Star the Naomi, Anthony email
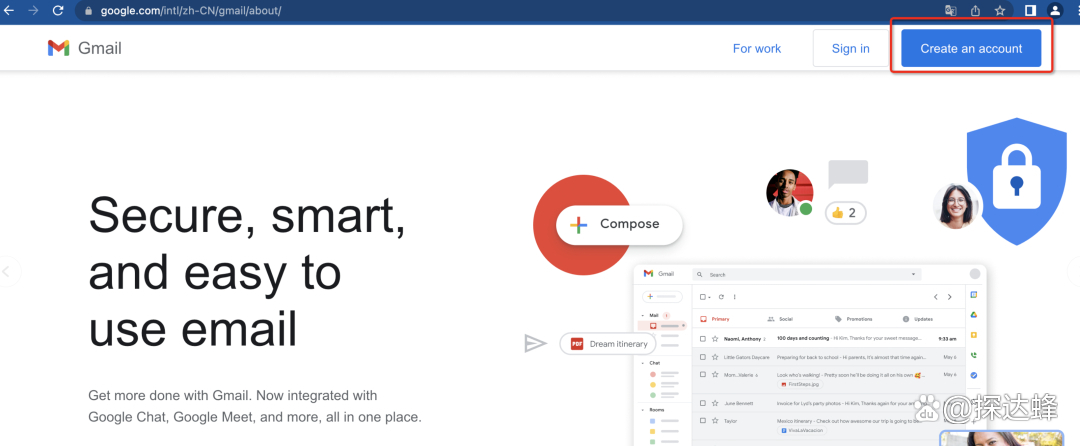Image resolution: width=1080 pixels, height=446 pixels. pos(715,339)
